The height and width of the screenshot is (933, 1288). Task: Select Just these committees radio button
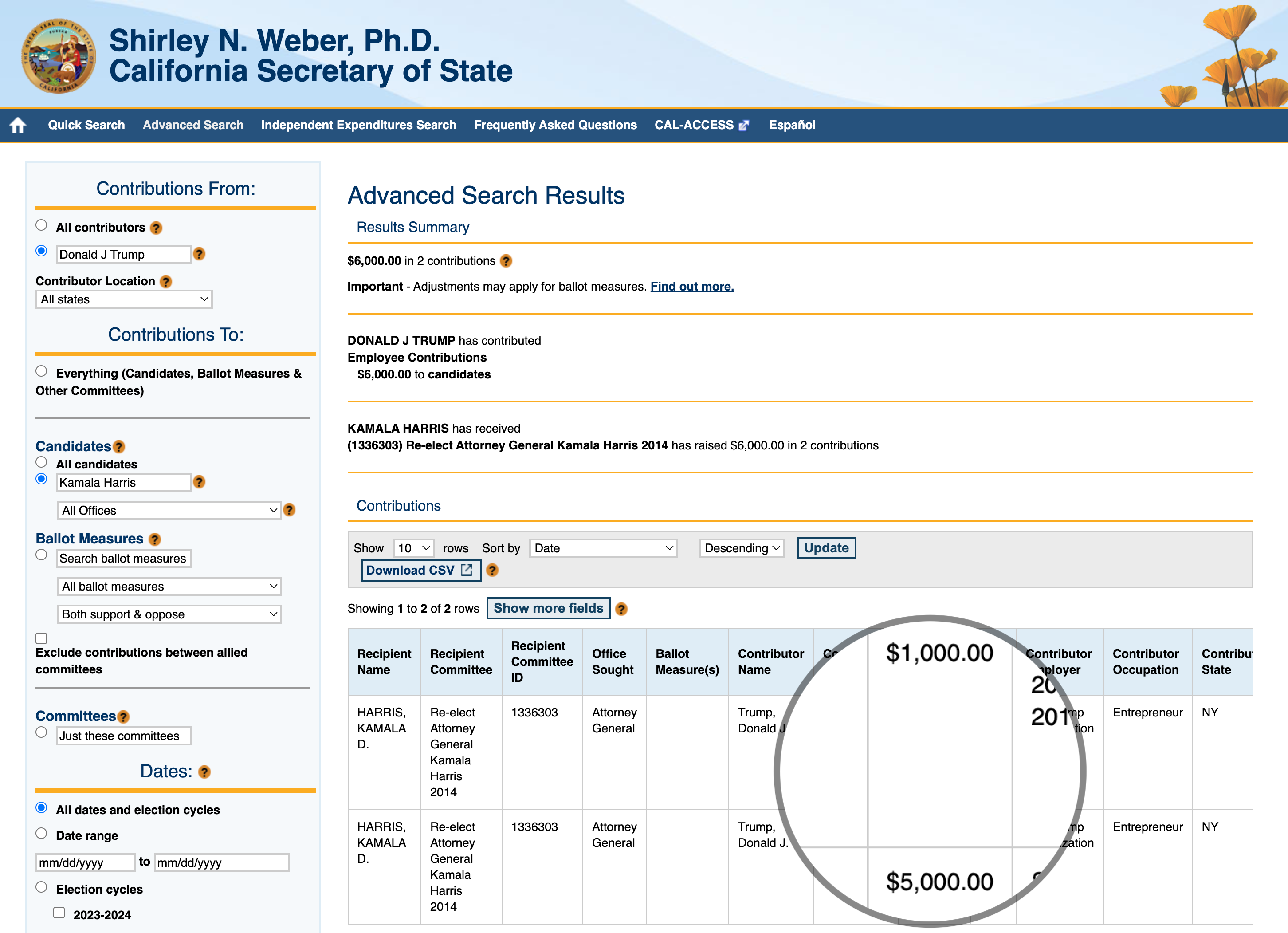point(41,732)
